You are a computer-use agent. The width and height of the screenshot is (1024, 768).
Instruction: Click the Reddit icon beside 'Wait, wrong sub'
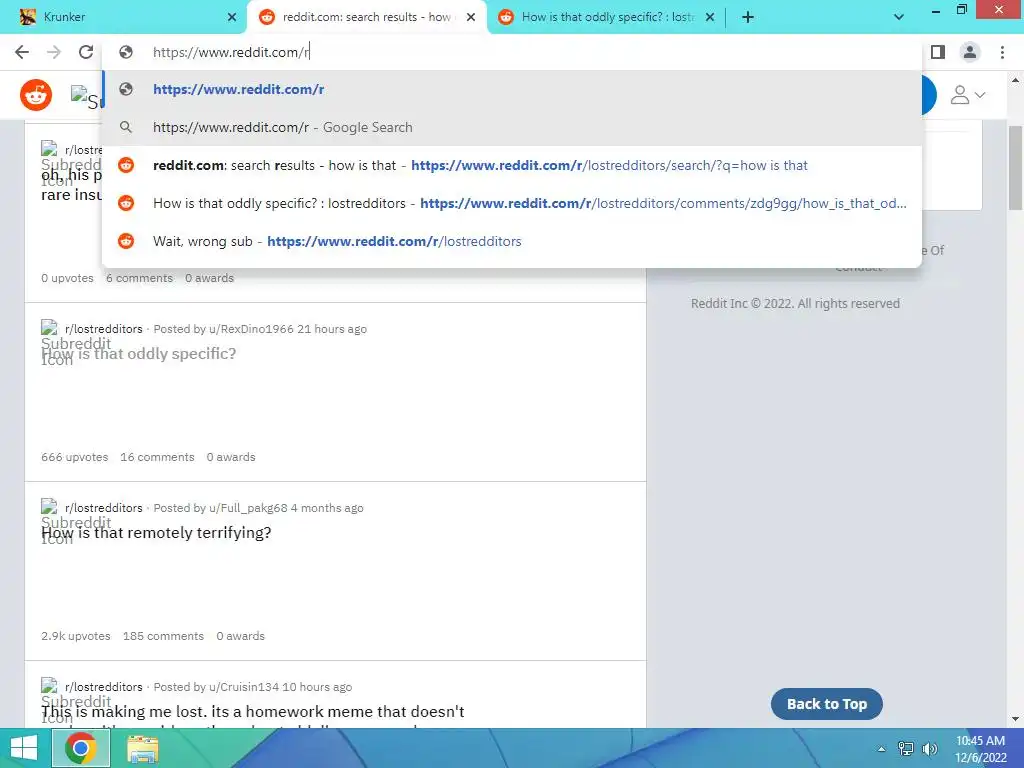[126, 241]
